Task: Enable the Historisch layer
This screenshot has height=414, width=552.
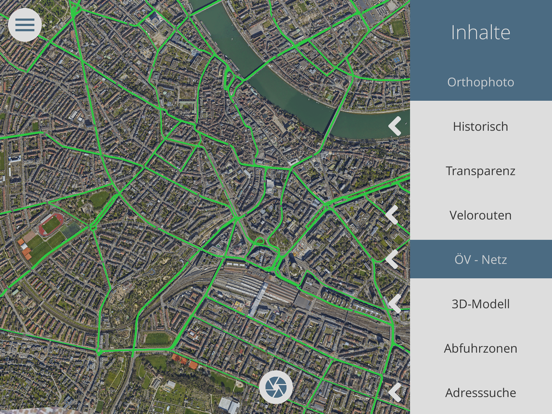Action: tap(481, 126)
